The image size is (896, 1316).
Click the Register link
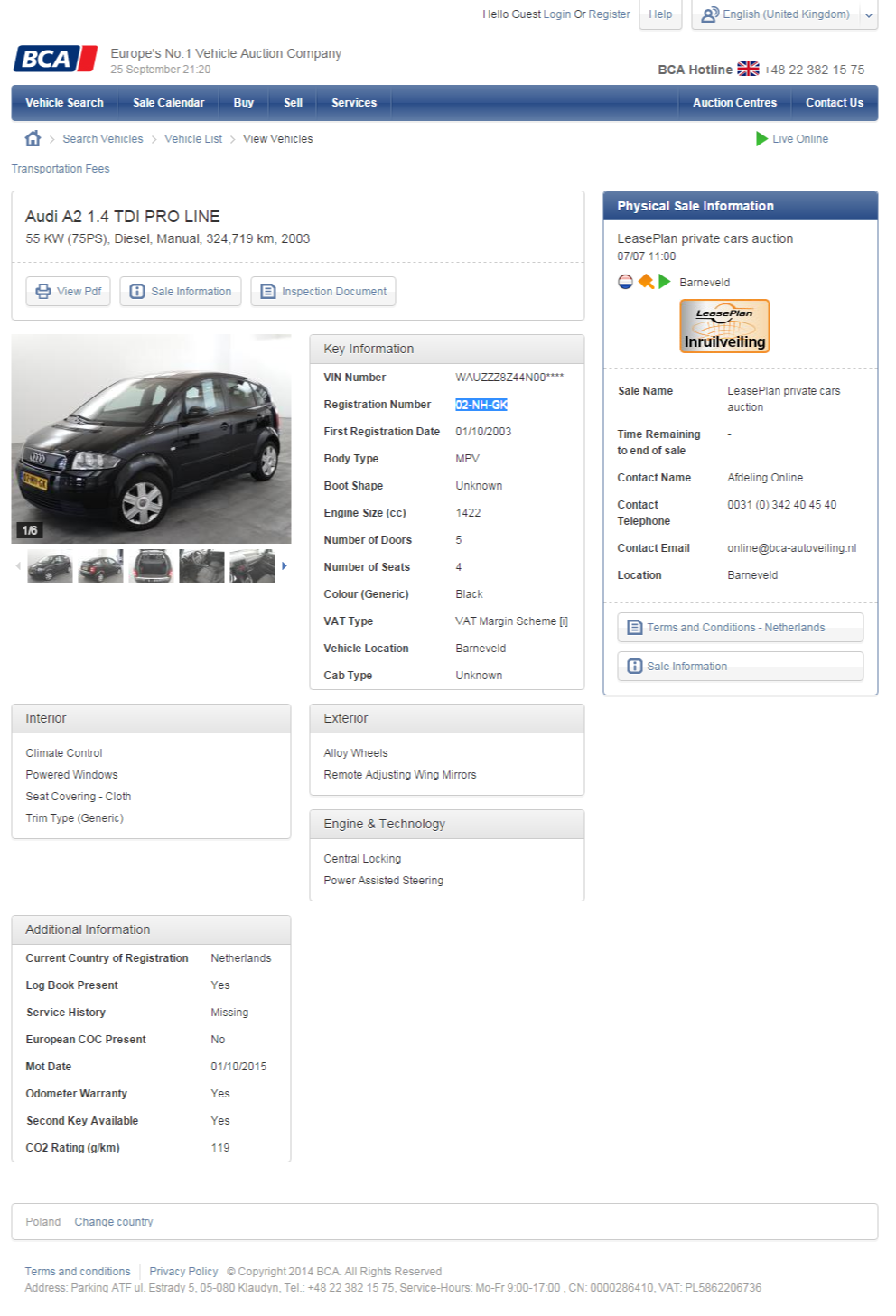[x=609, y=14]
